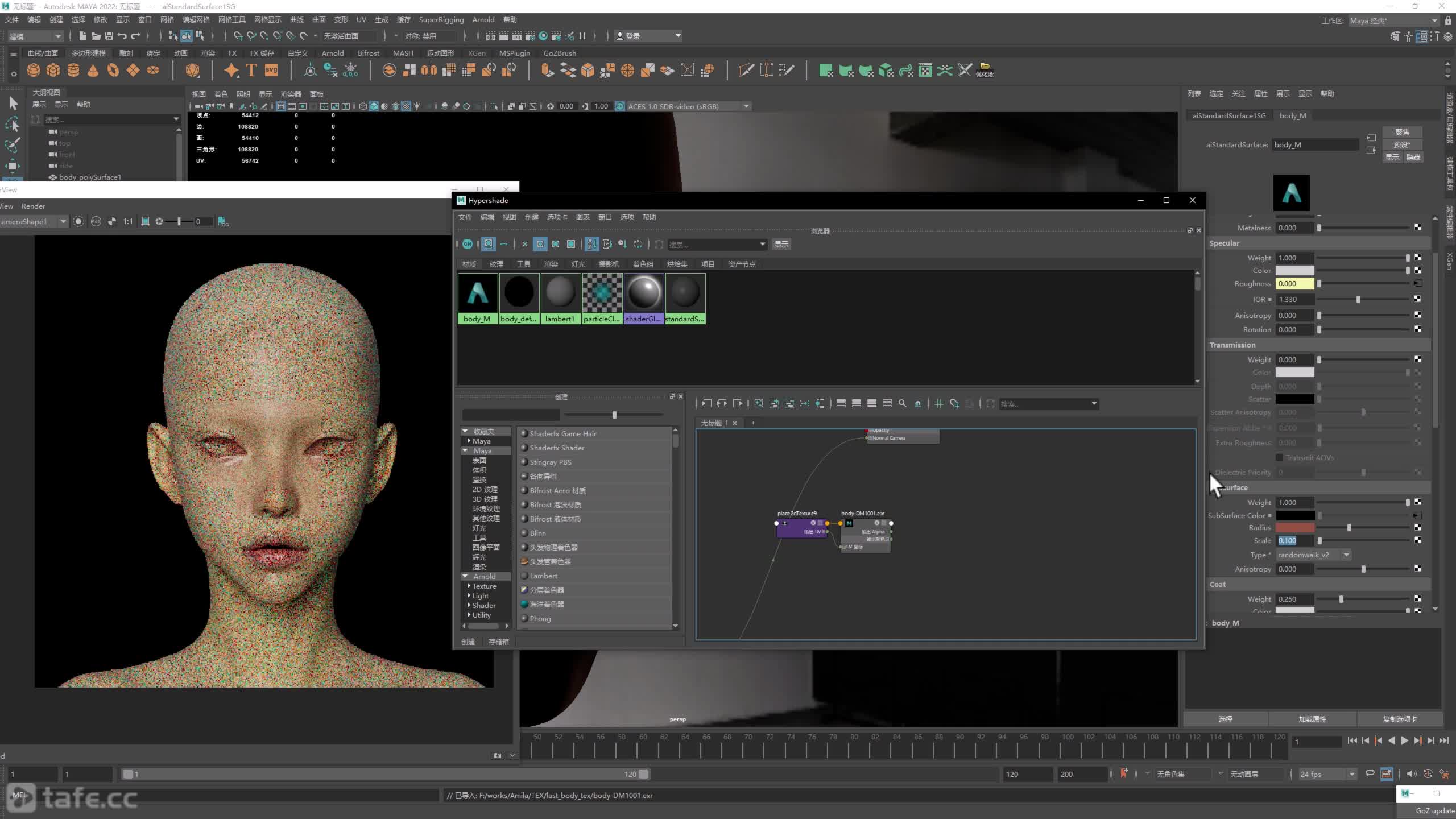Open the body_M material swatch
The image size is (1456, 819).
tap(478, 298)
